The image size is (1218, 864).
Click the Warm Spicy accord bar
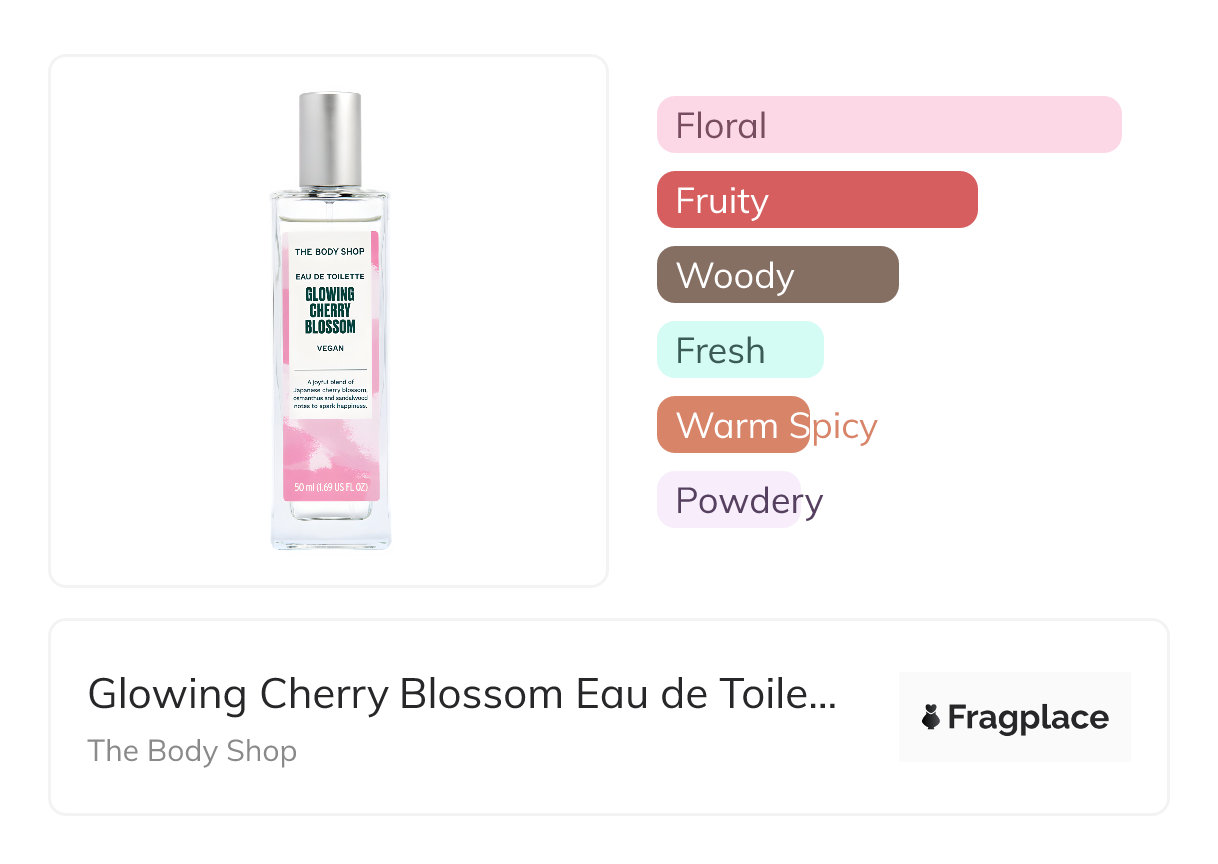click(x=733, y=425)
